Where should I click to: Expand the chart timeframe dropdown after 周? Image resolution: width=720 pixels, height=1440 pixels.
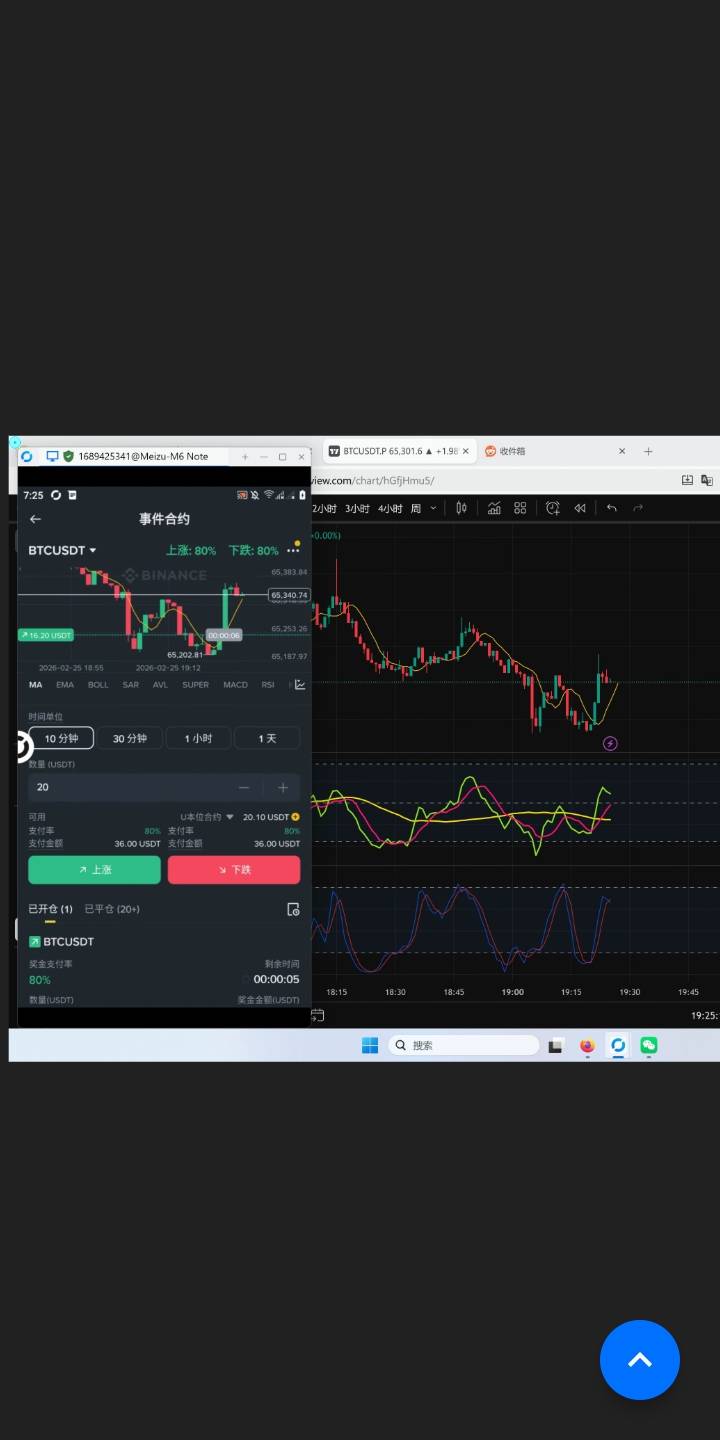coord(433,508)
